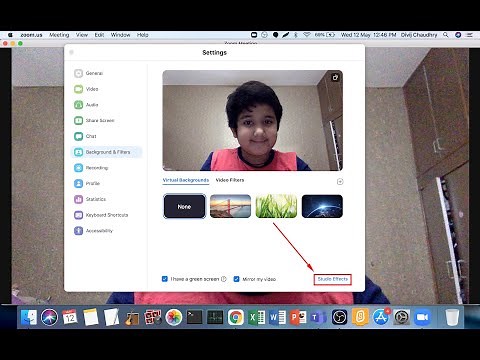Select the None background option
480x360 pixels.
click(184, 206)
